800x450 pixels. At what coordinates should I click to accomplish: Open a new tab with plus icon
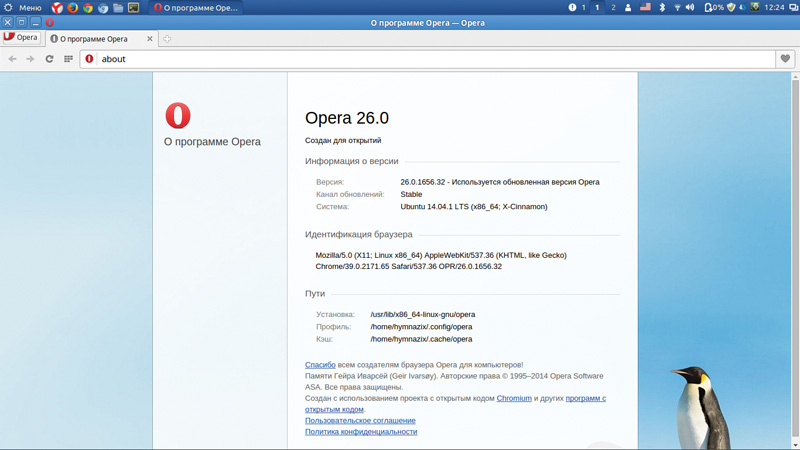167,39
